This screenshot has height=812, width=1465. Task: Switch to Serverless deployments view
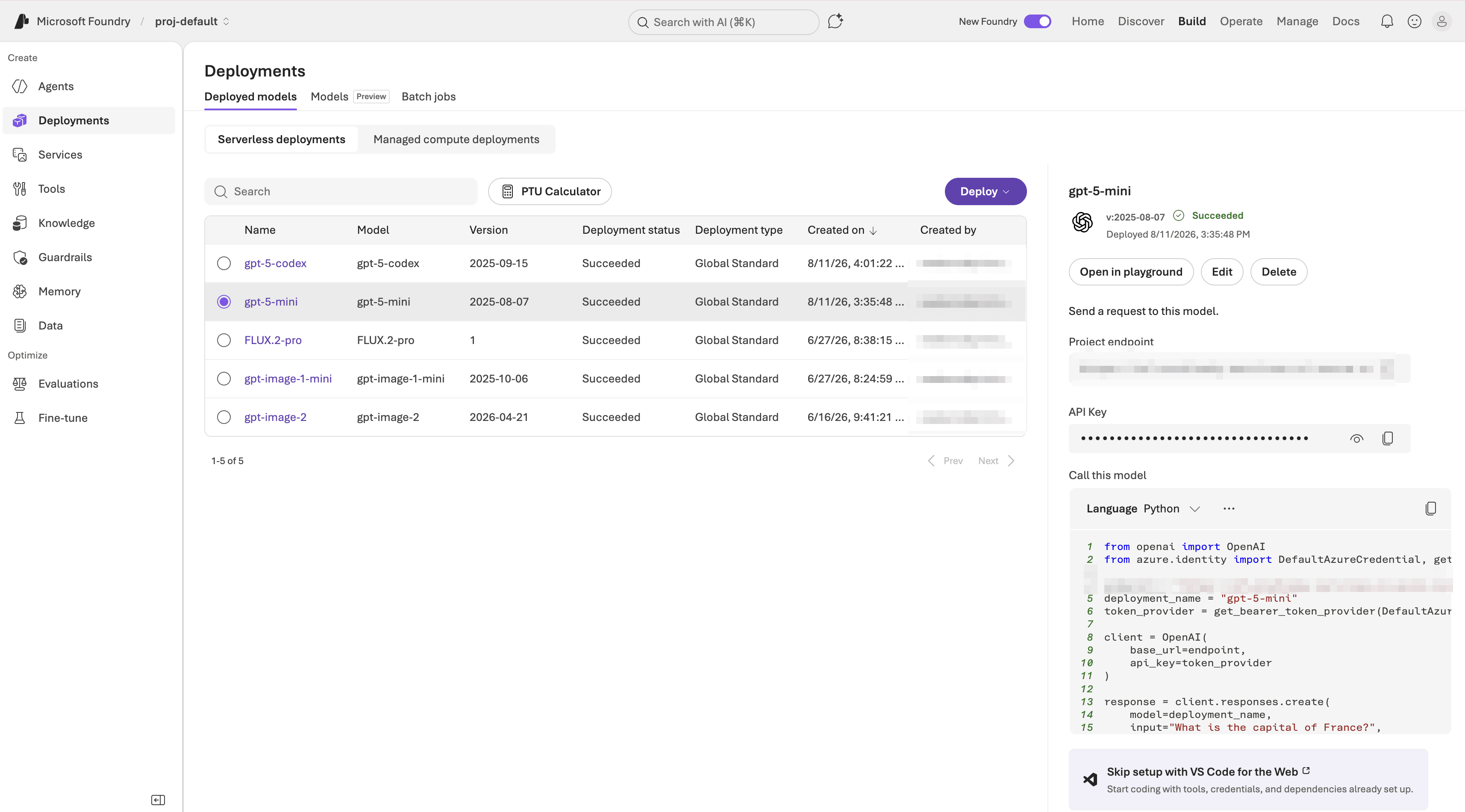pos(282,139)
